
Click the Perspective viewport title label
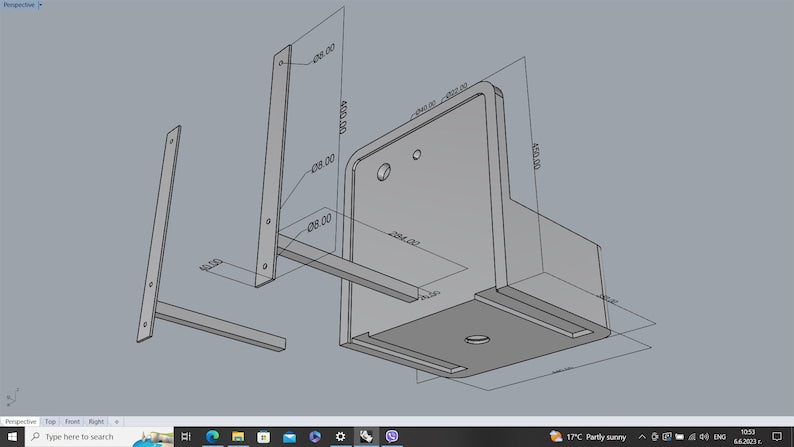[19, 5]
